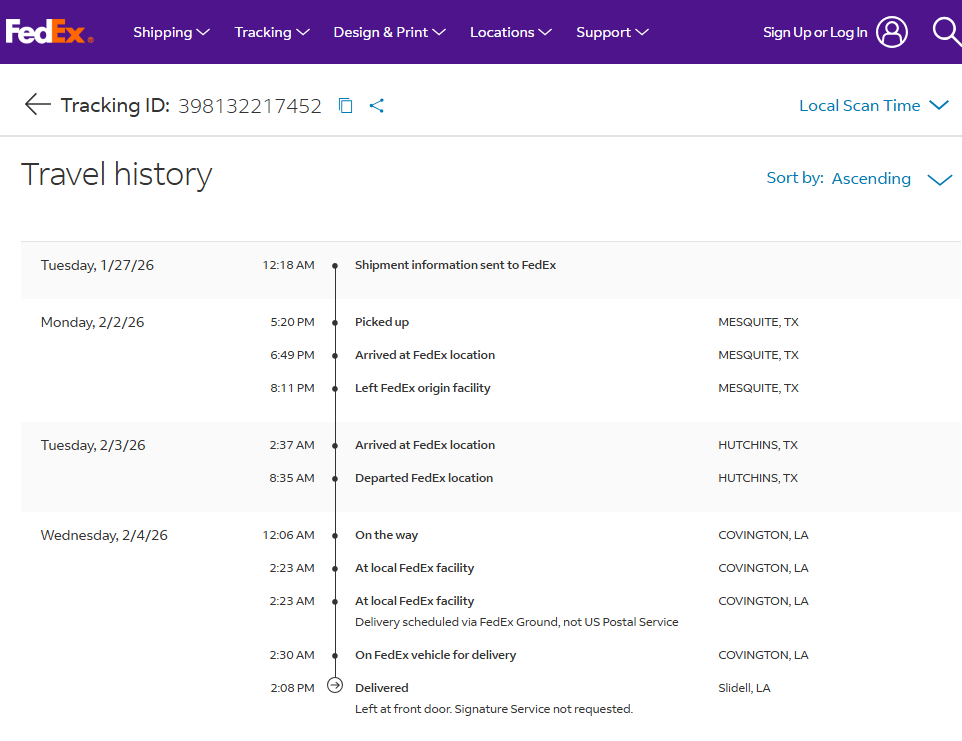Change the Sort by Ascending dropdown
962x741 pixels.
point(859,179)
